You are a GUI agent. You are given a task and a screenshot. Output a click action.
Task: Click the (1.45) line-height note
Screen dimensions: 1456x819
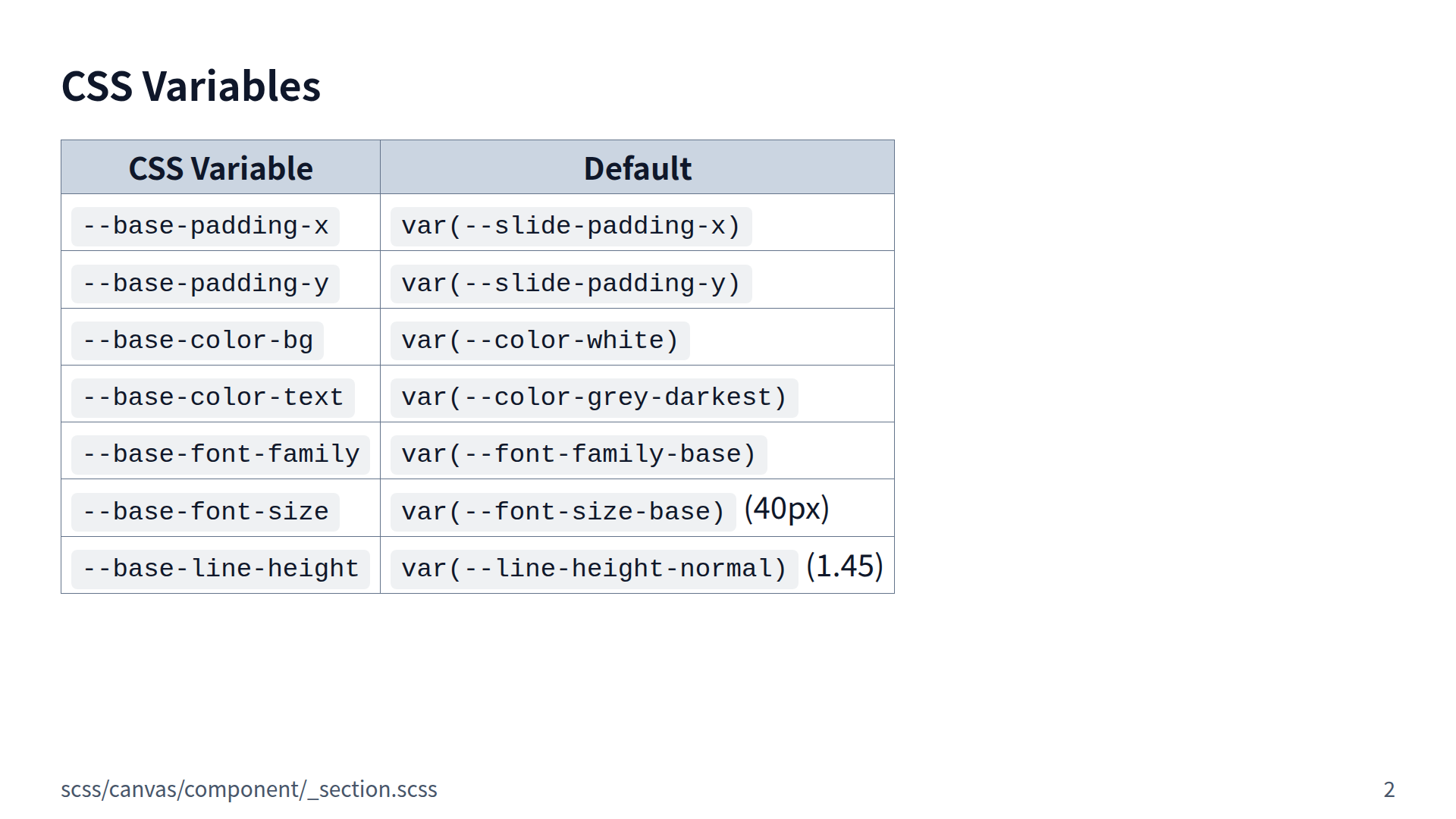pyautogui.click(x=845, y=566)
